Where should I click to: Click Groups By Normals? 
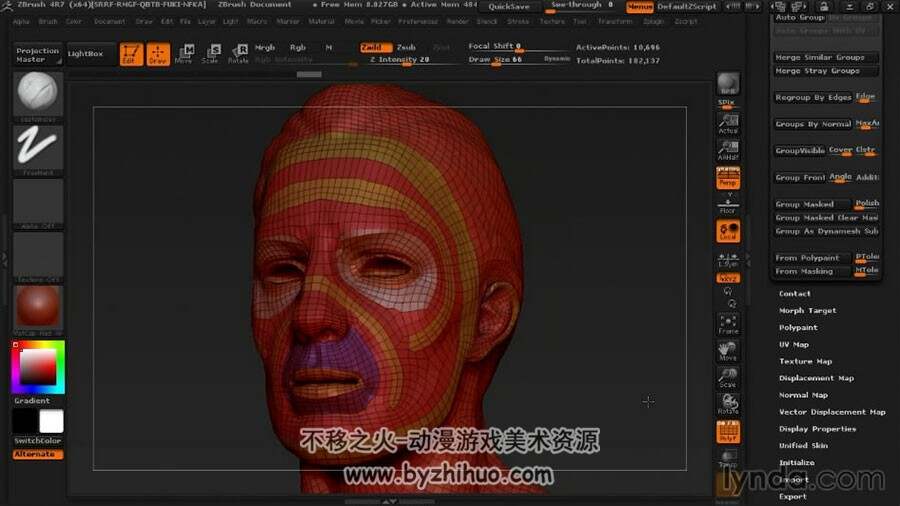coord(813,124)
